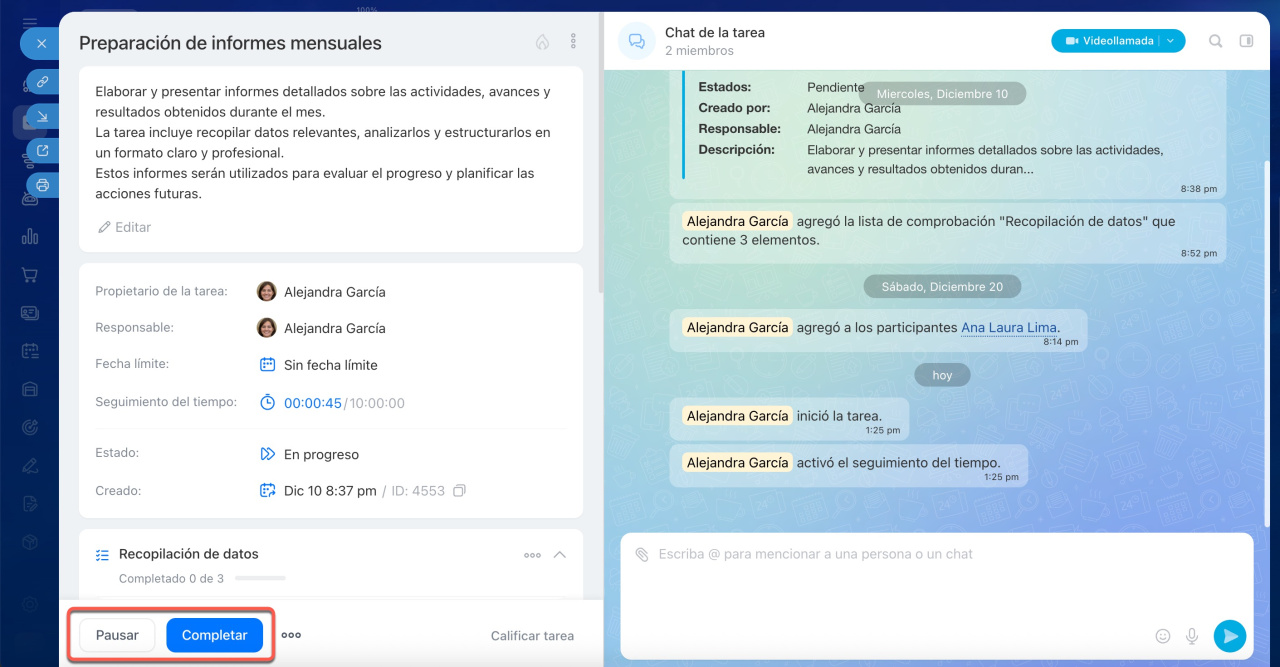The width and height of the screenshot is (1280, 667).
Task: Copy the task ID 4553 using the copy icon
Action: [459, 491]
